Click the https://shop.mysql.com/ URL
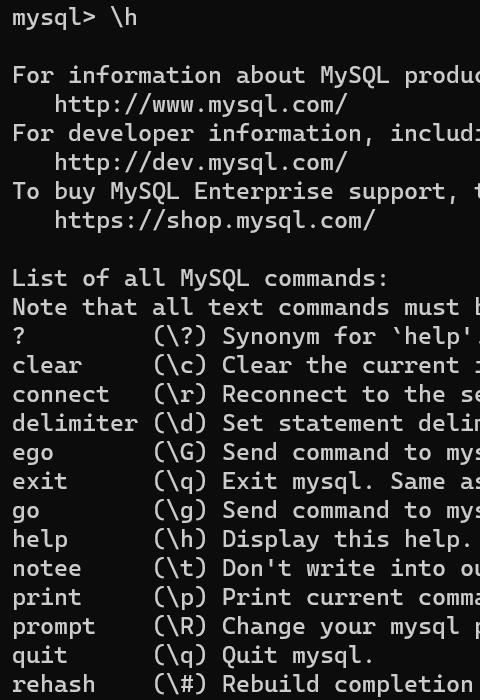 click(215, 221)
